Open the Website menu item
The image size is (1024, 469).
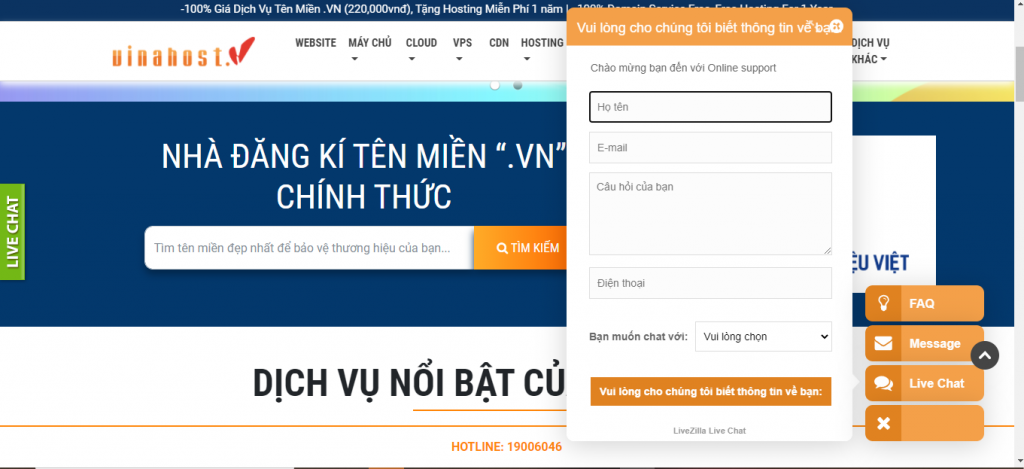(x=315, y=43)
